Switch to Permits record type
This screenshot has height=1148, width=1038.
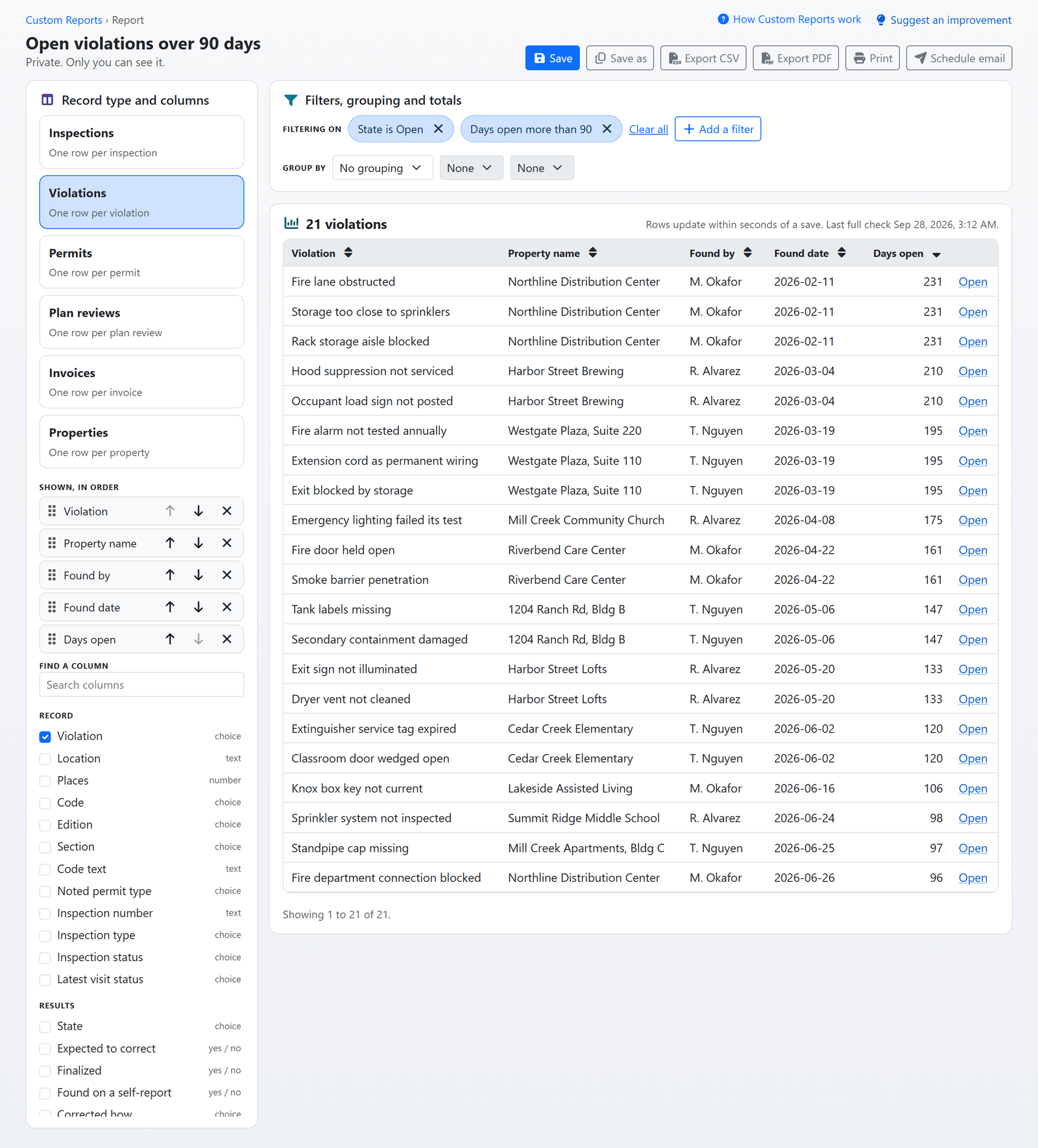pyautogui.click(x=141, y=262)
